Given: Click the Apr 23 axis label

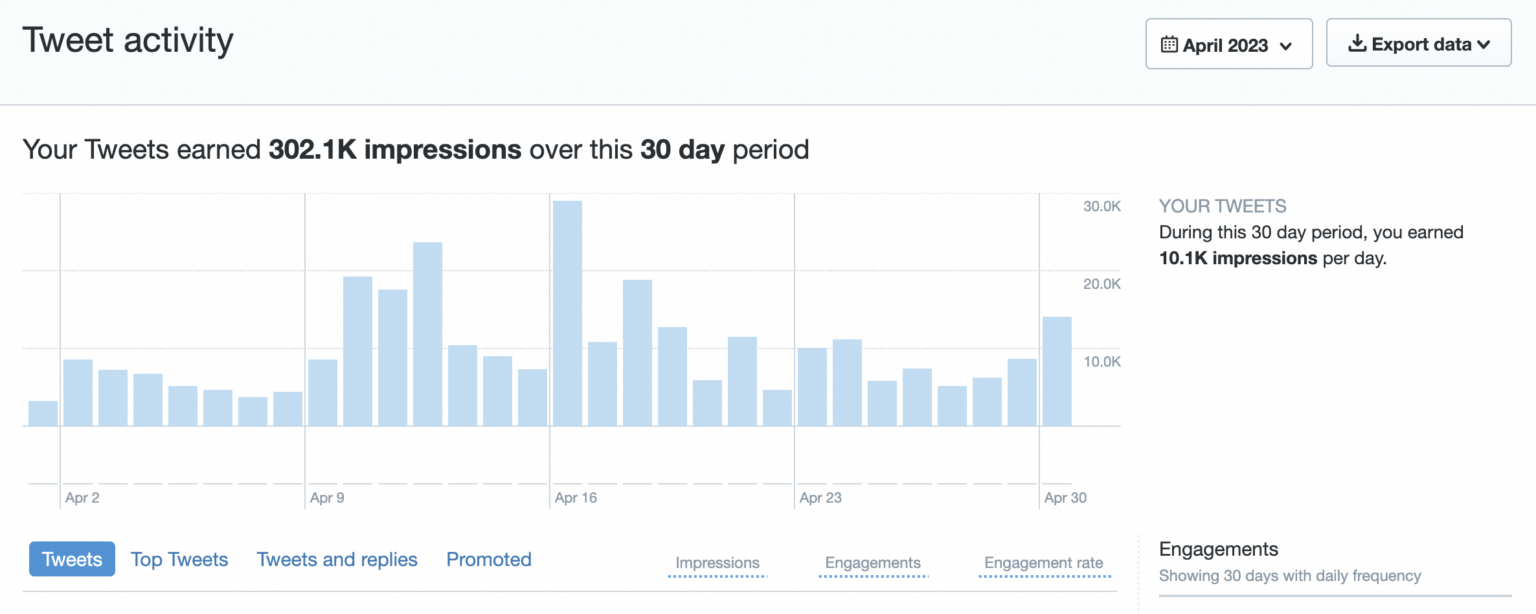Looking at the screenshot, I should pyautogui.click(x=822, y=497).
